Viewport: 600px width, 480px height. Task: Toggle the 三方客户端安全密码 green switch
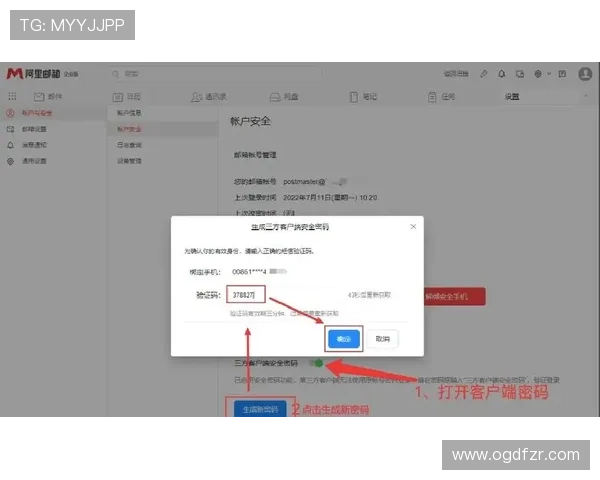(317, 363)
